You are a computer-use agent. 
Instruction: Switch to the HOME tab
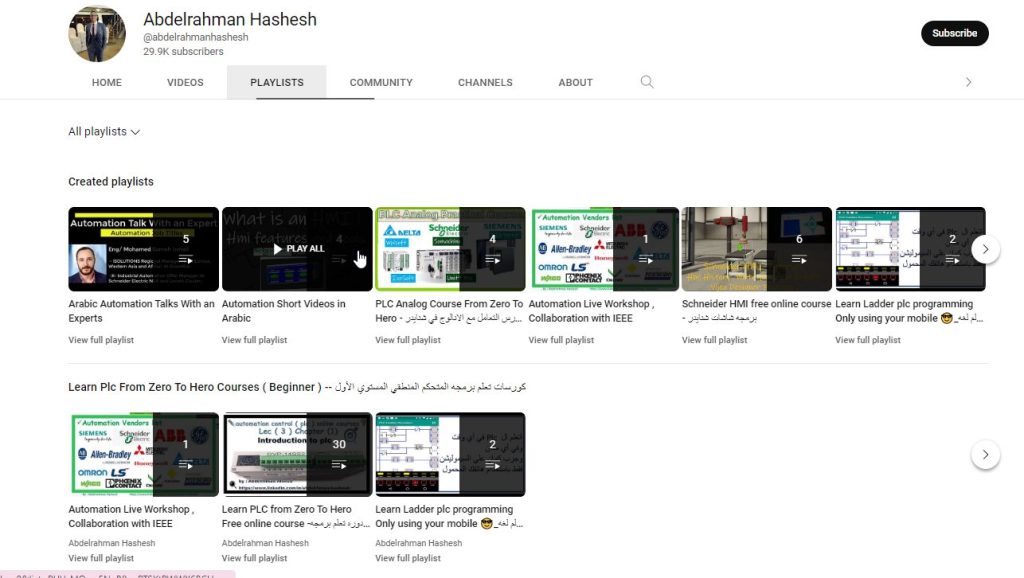pos(106,82)
